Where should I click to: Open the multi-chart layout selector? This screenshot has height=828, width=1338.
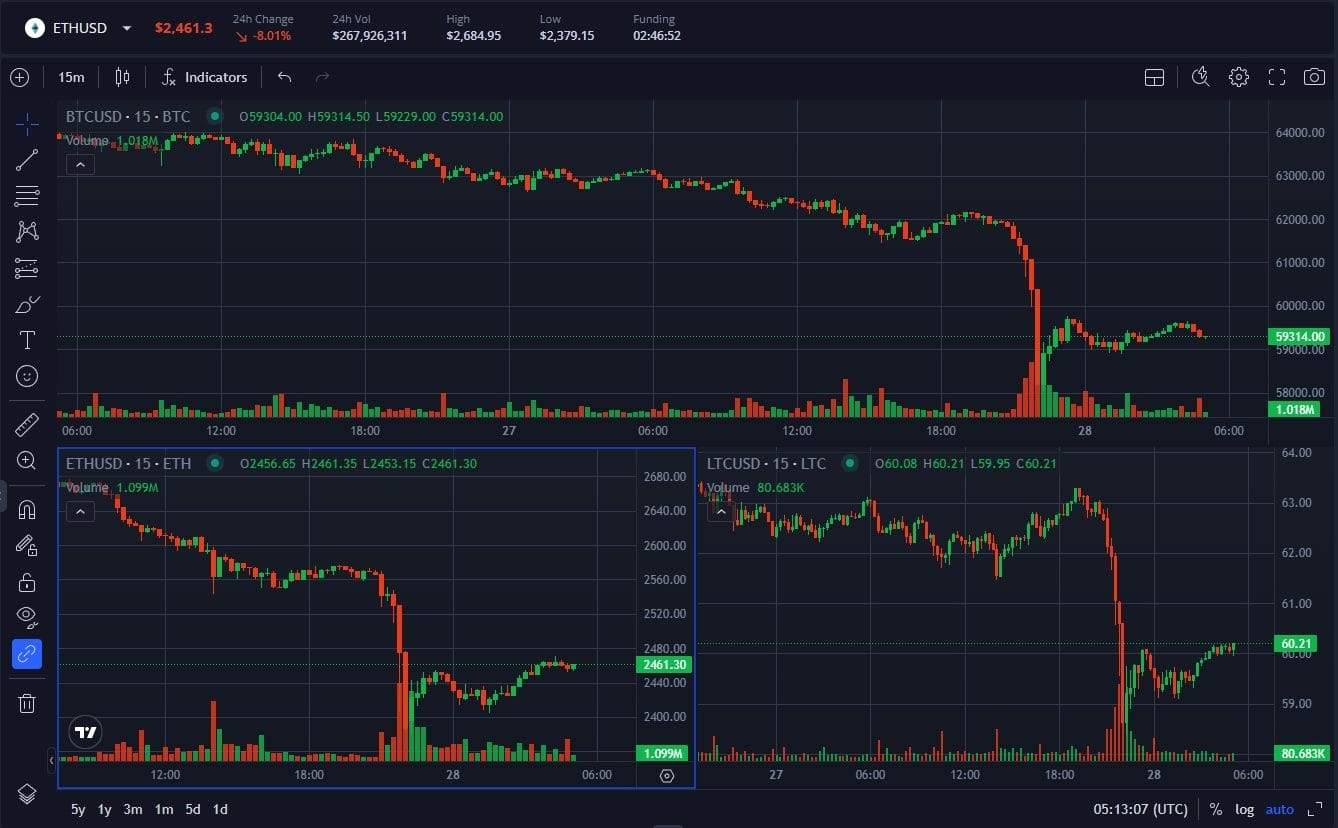(1154, 76)
